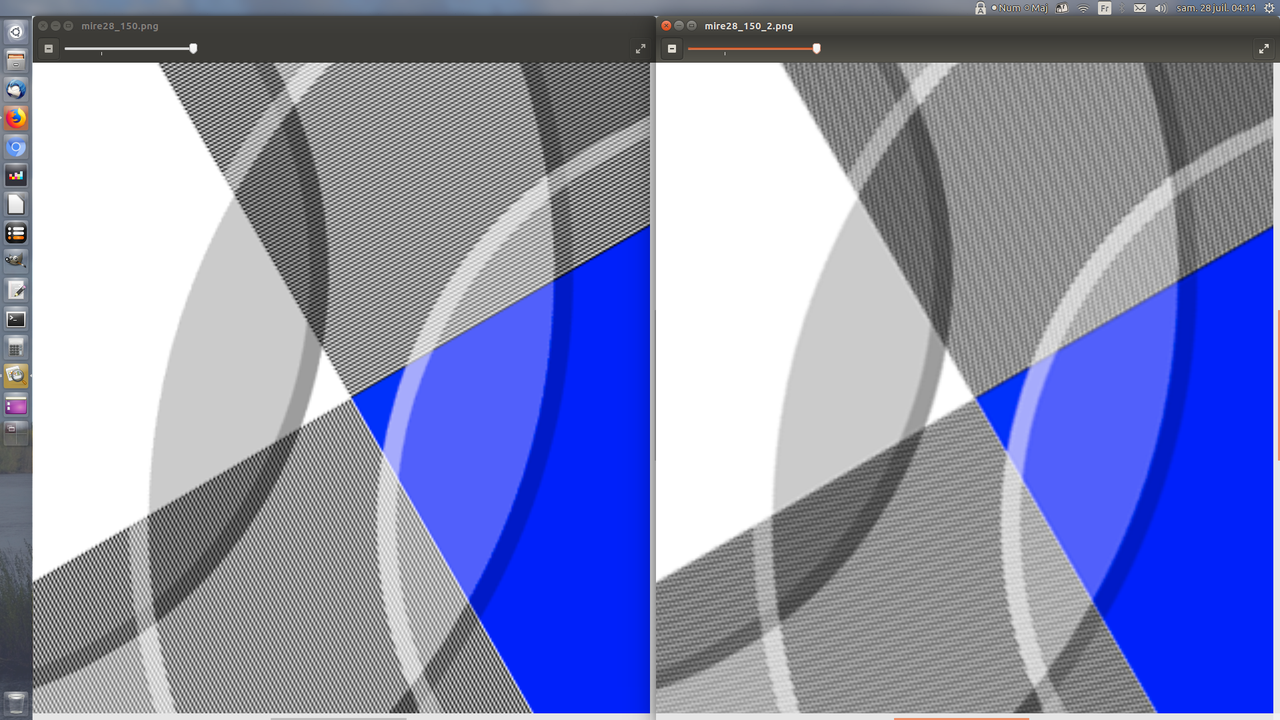Viewport: 1280px width, 720px height.
Task: Open the Terminal from the dock
Action: tap(15, 319)
